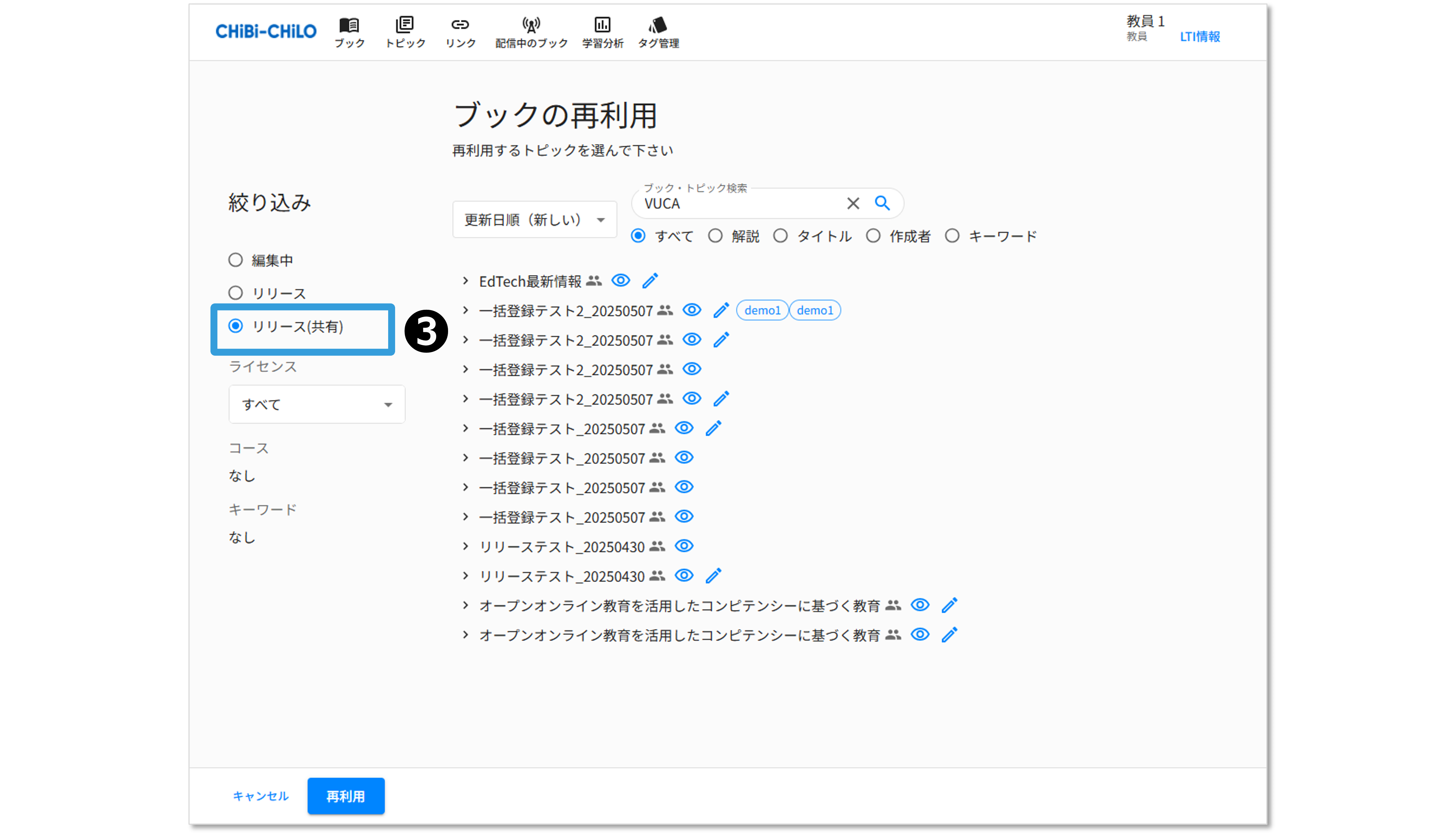
Task: Click the search magnifier icon
Action: [882, 203]
